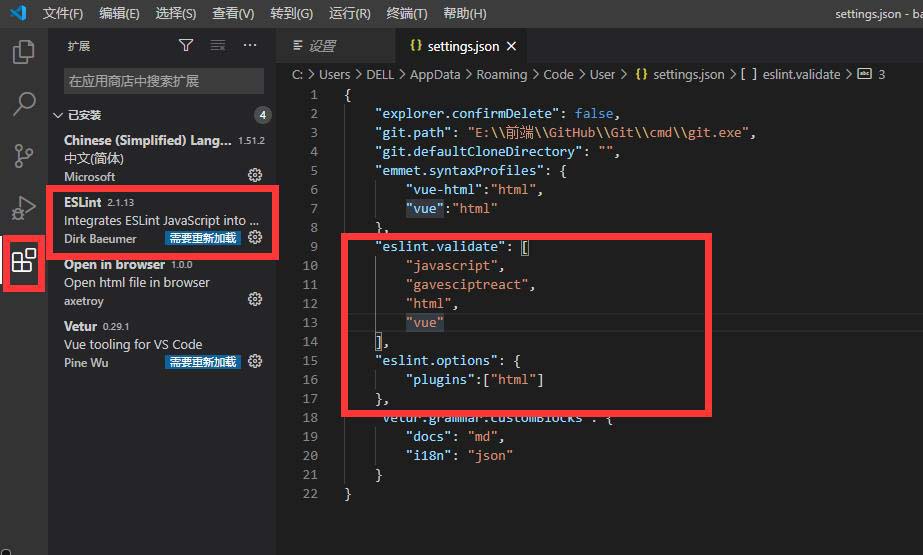
Task: Open the Source Control view
Action: pos(24,156)
